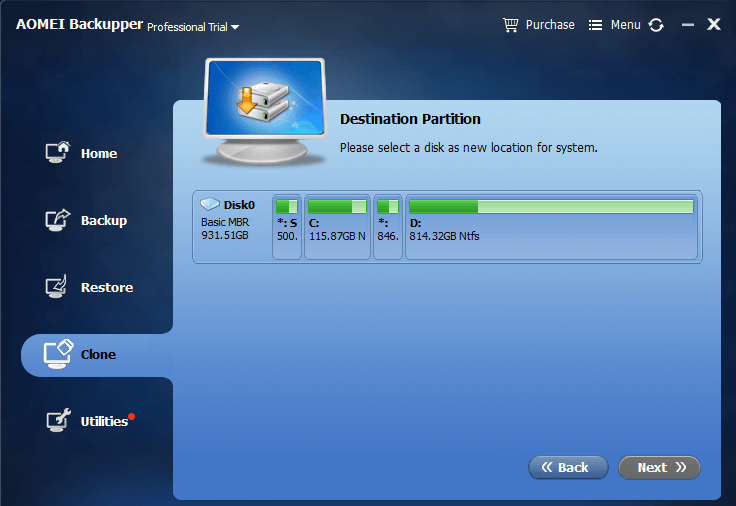The image size is (736, 506).
Task: Minimize the AOMEI Backupper window
Action: point(685,25)
